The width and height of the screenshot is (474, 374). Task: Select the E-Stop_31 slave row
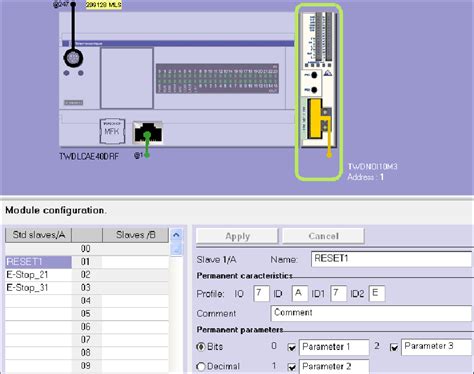38,288
